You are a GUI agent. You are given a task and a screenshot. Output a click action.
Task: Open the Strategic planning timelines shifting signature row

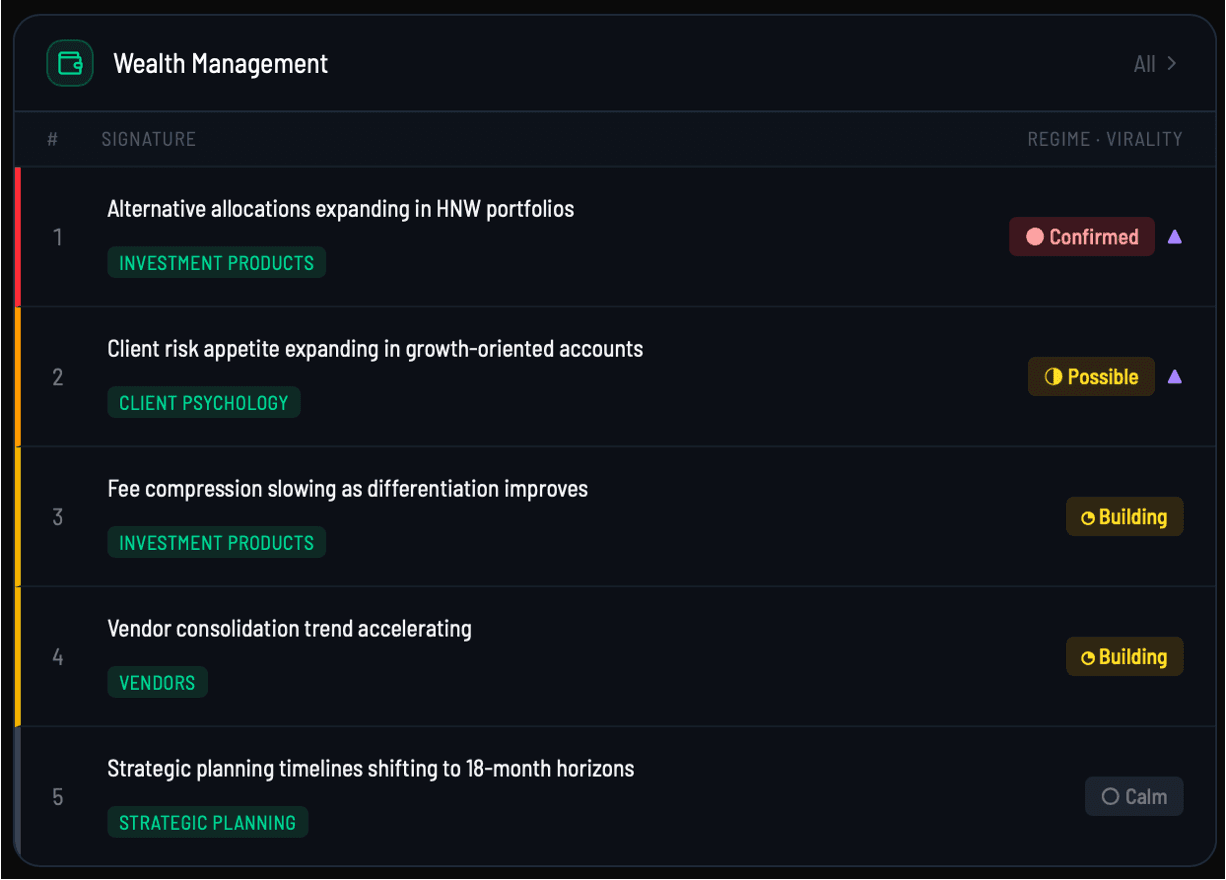613,797
